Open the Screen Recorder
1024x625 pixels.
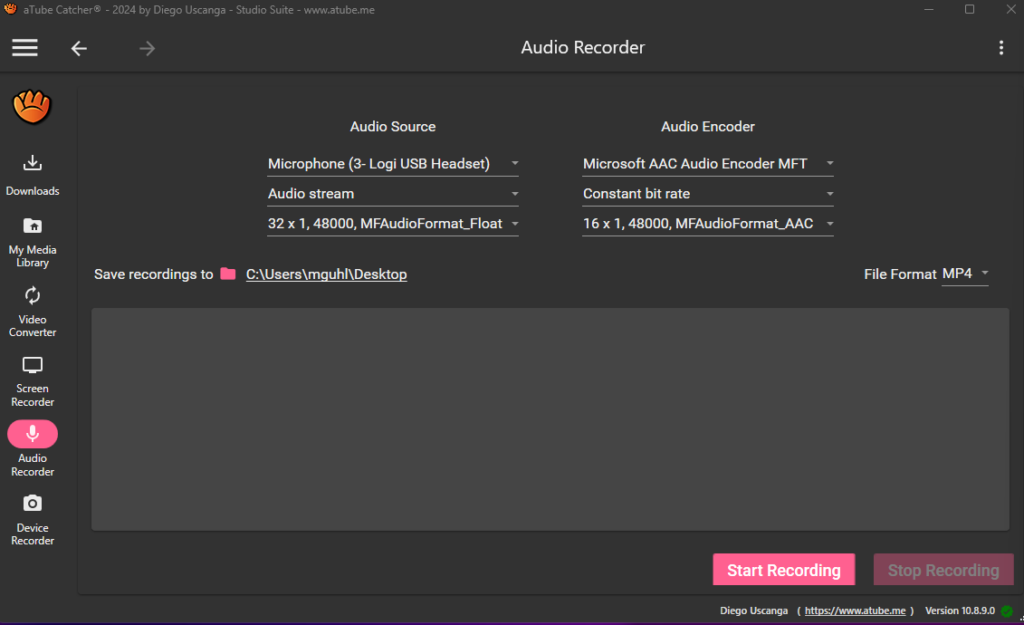point(33,381)
